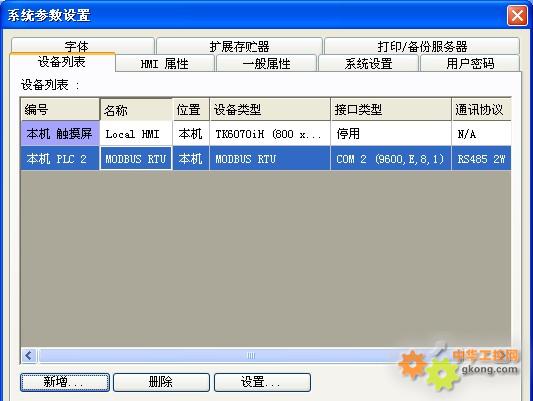Open the 一般属性 tab
Image resolution: width=533 pixels, height=401 pixels.
266,63
